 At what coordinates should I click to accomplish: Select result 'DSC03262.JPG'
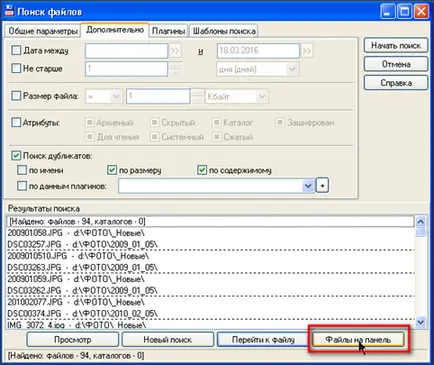[210, 291]
